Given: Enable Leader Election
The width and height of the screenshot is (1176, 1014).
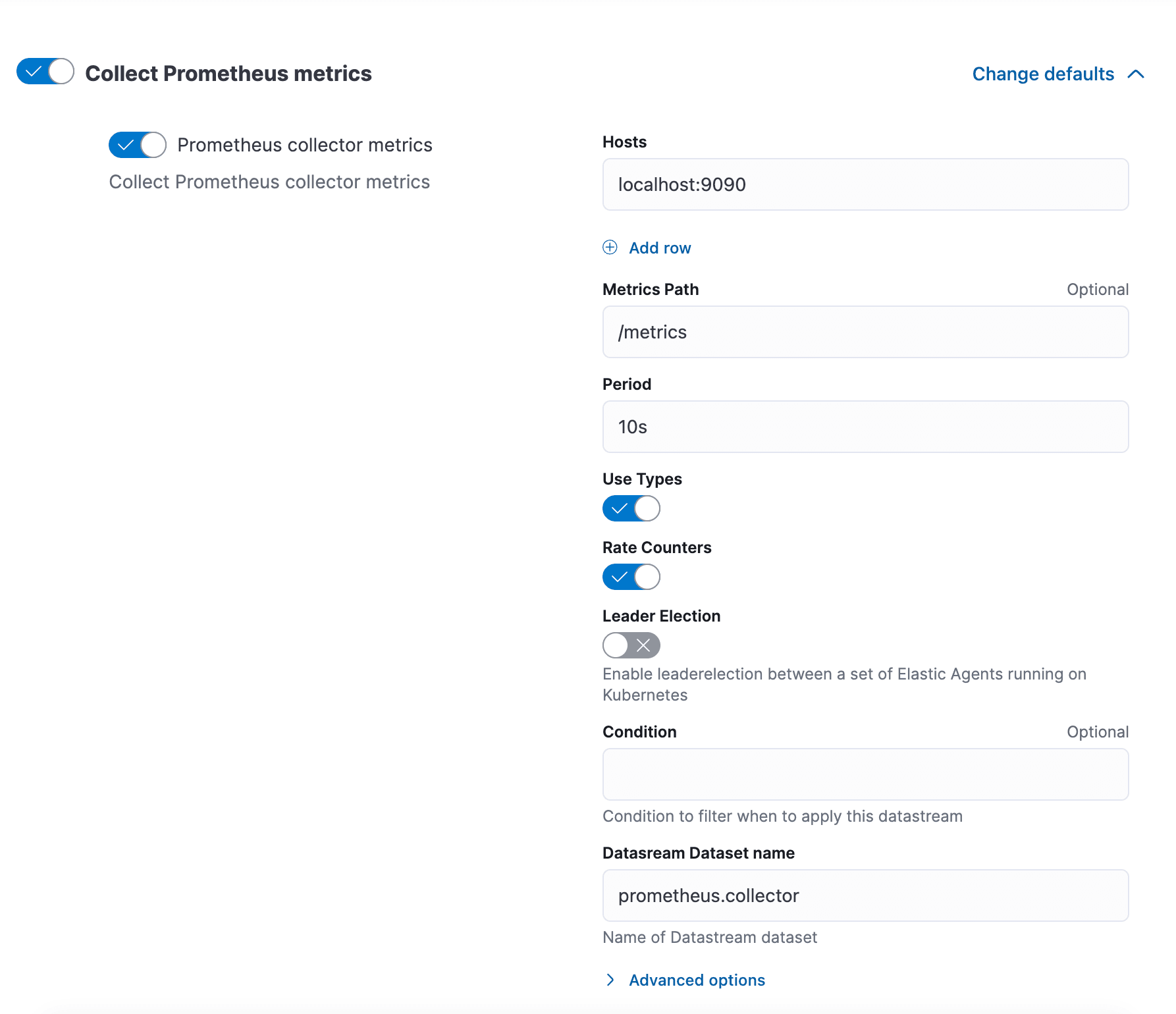Looking at the screenshot, I should (x=631, y=645).
